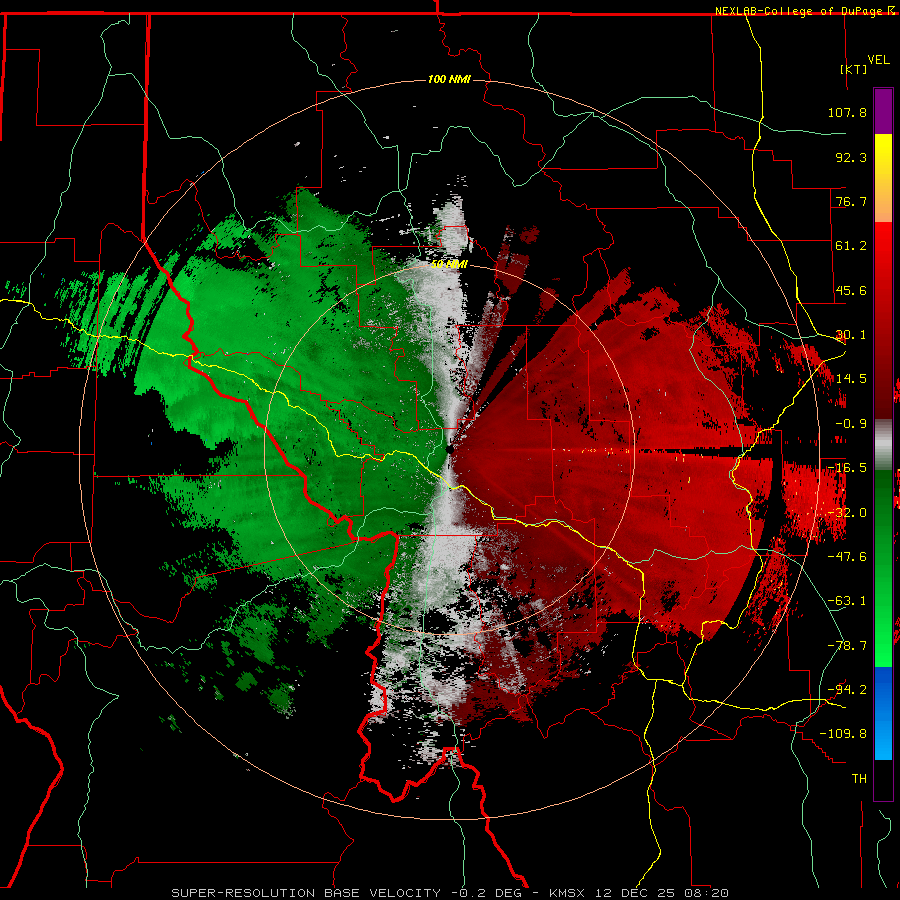Viewport: 900px width, 900px height.
Task: Click the VEL legend title
Action: (878, 59)
